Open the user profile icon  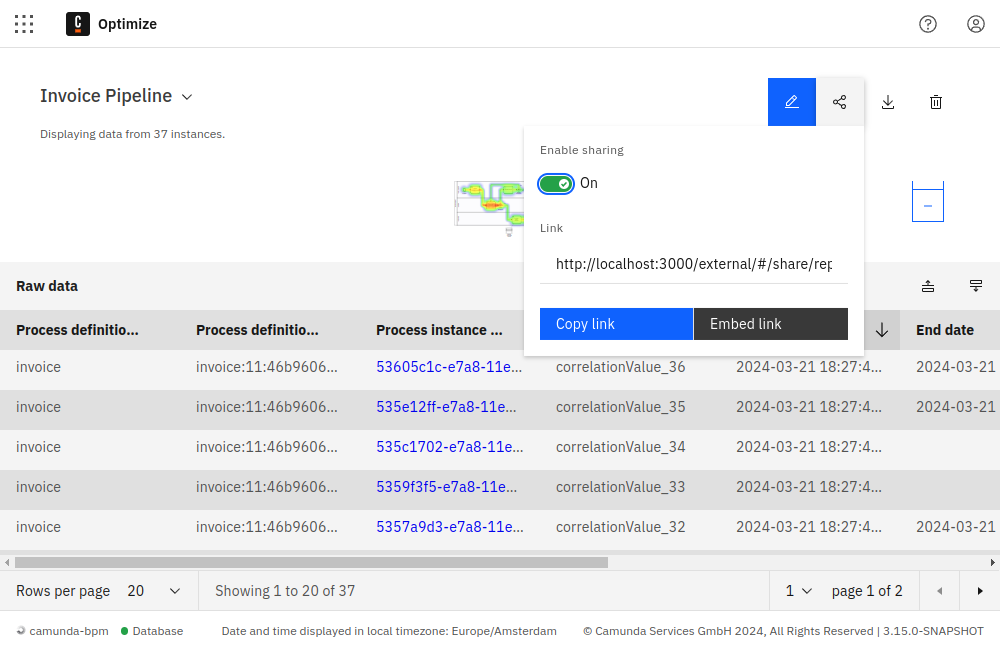click(976, 24)
